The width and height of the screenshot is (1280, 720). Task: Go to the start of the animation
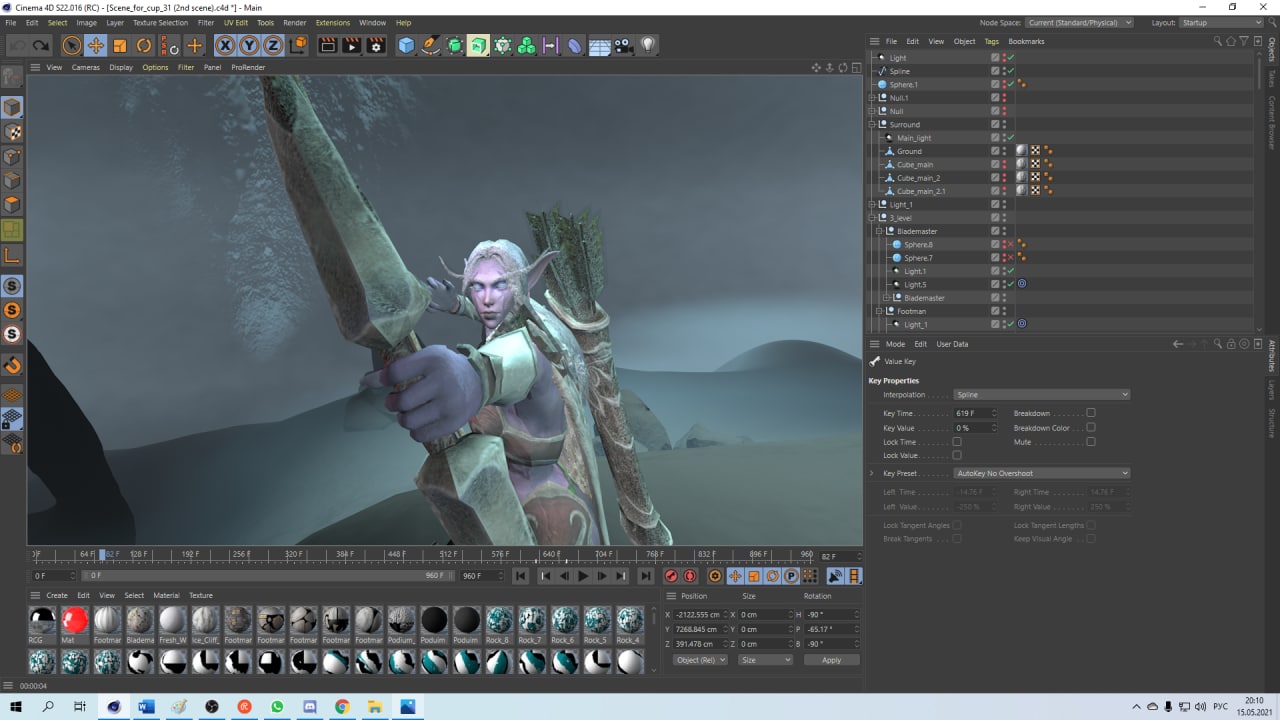(521, 576)
